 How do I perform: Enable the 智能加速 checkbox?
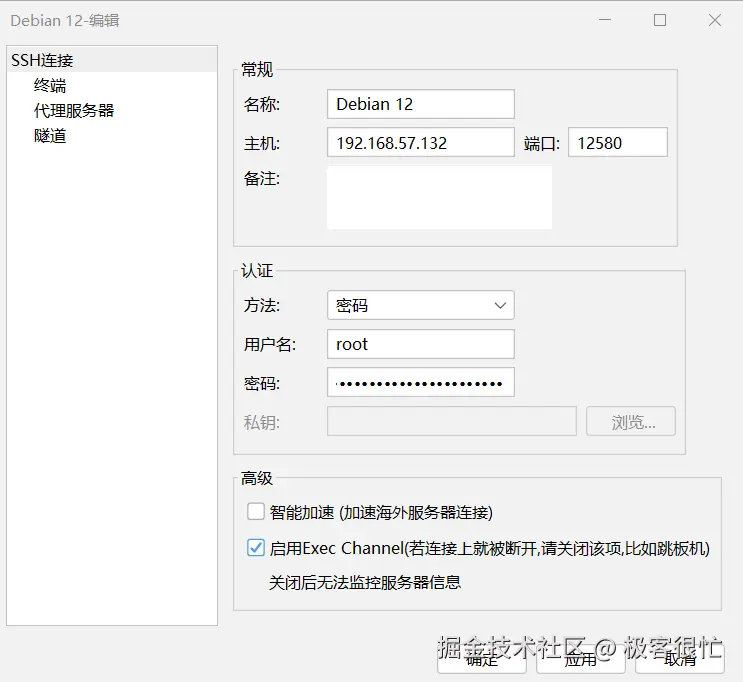coord(256,512)
